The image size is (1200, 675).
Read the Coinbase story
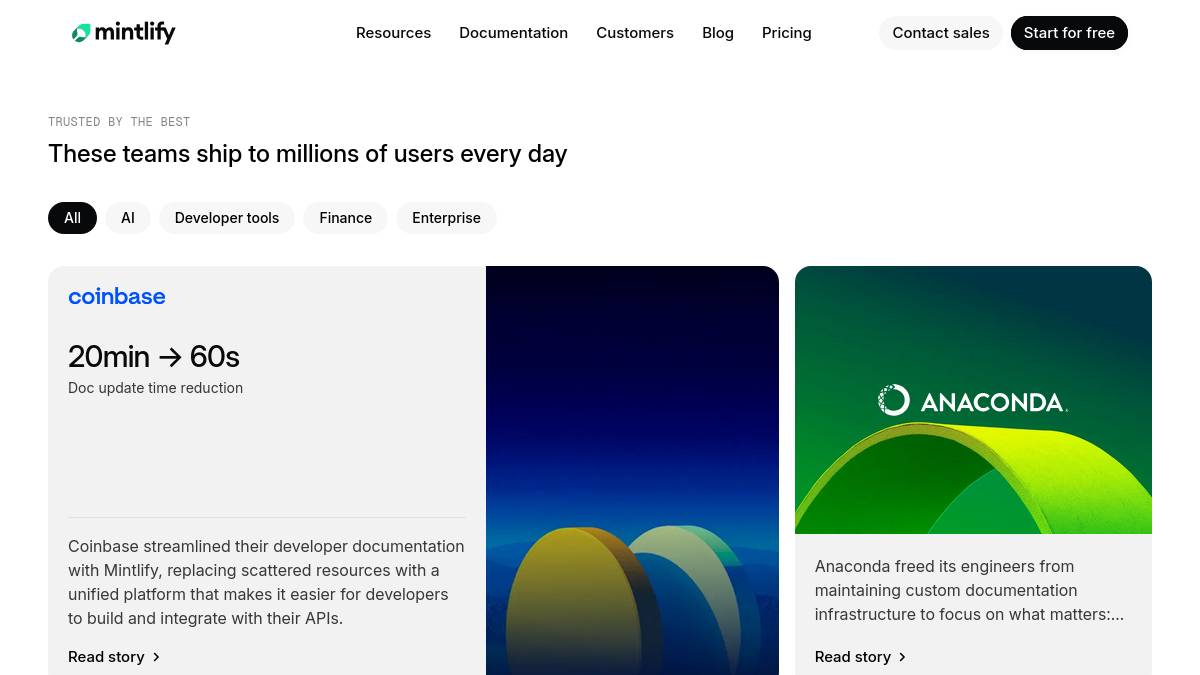click(x=106, y=657)
